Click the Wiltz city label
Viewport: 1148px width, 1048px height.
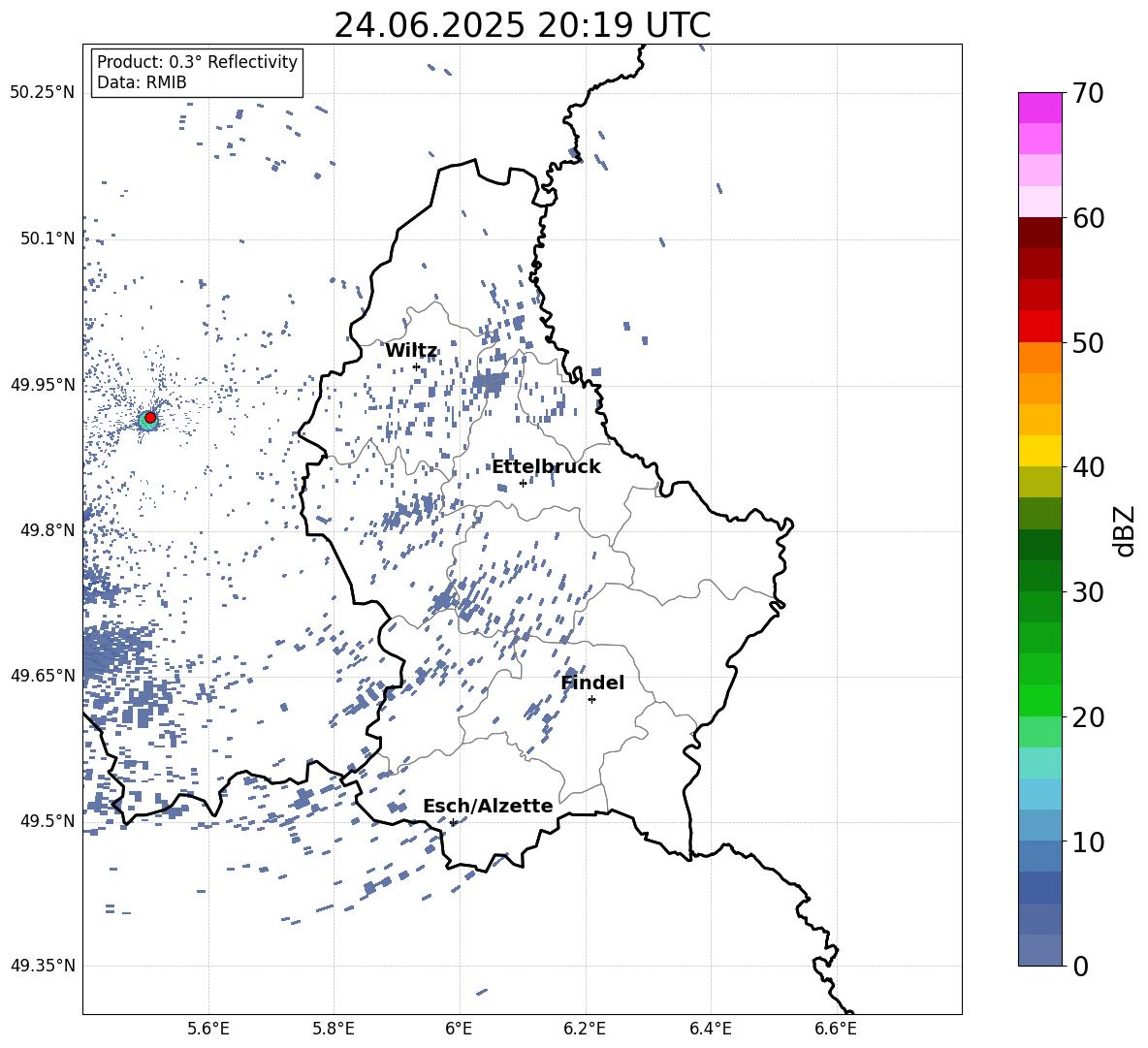pyautogui.click(x=411, y=351)
